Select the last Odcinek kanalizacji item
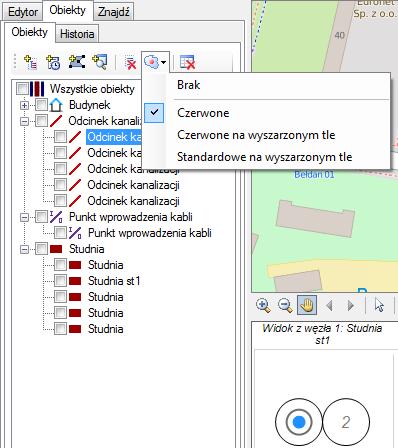 [133, 201]
